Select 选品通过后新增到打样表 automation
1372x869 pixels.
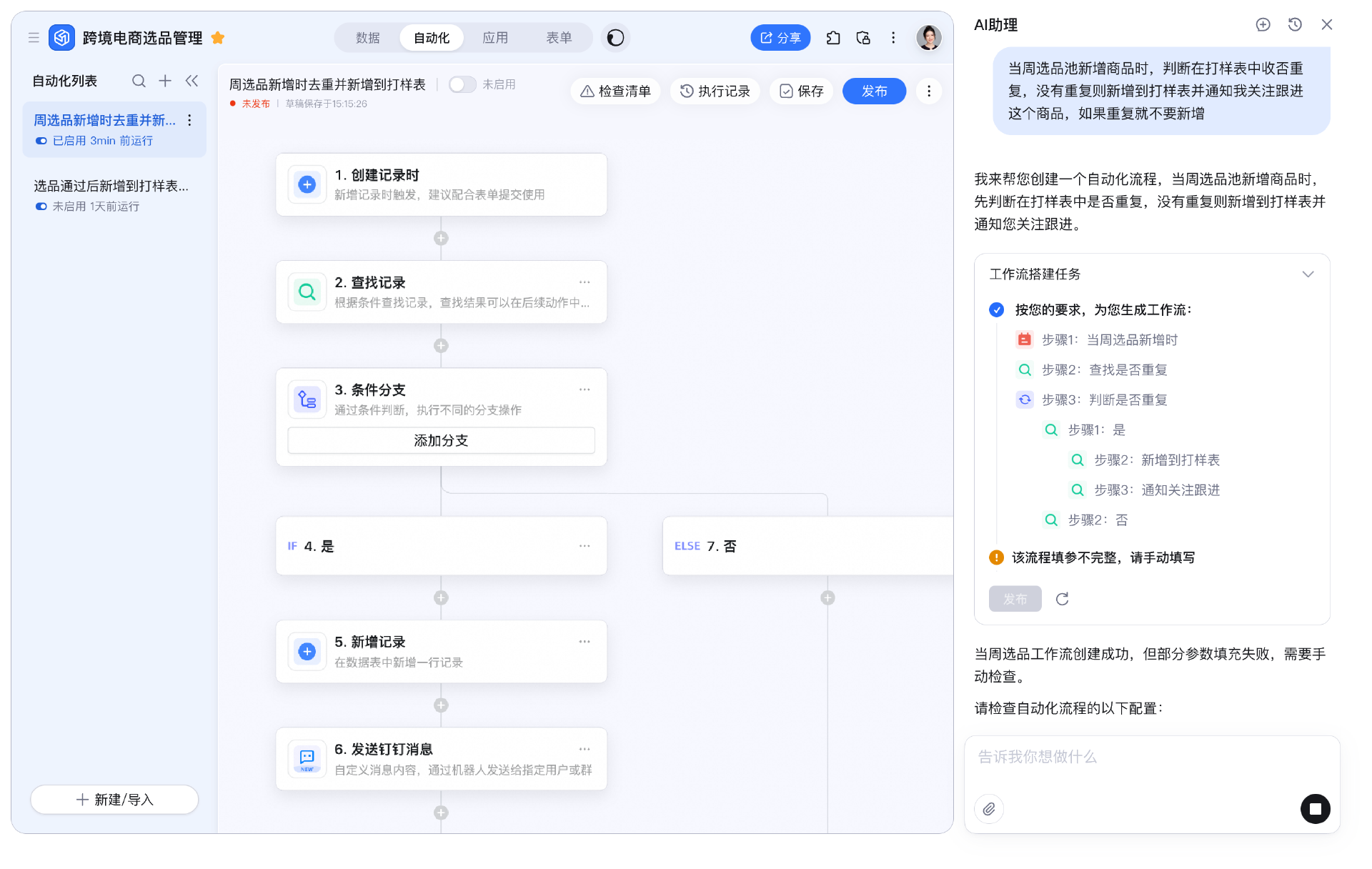tap(114, 195)
